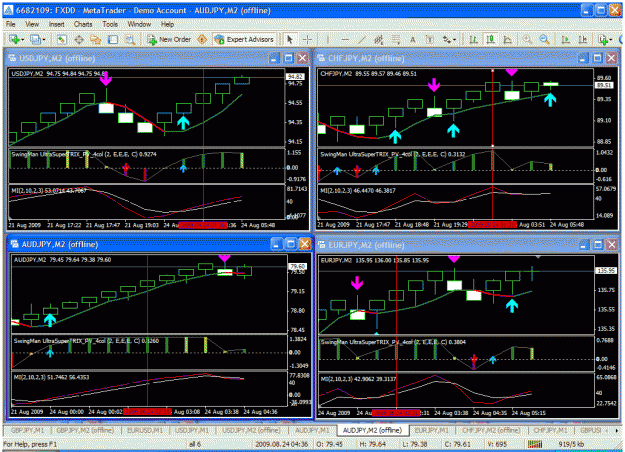Select the Text Label 'T' tool

pos(430,39)
